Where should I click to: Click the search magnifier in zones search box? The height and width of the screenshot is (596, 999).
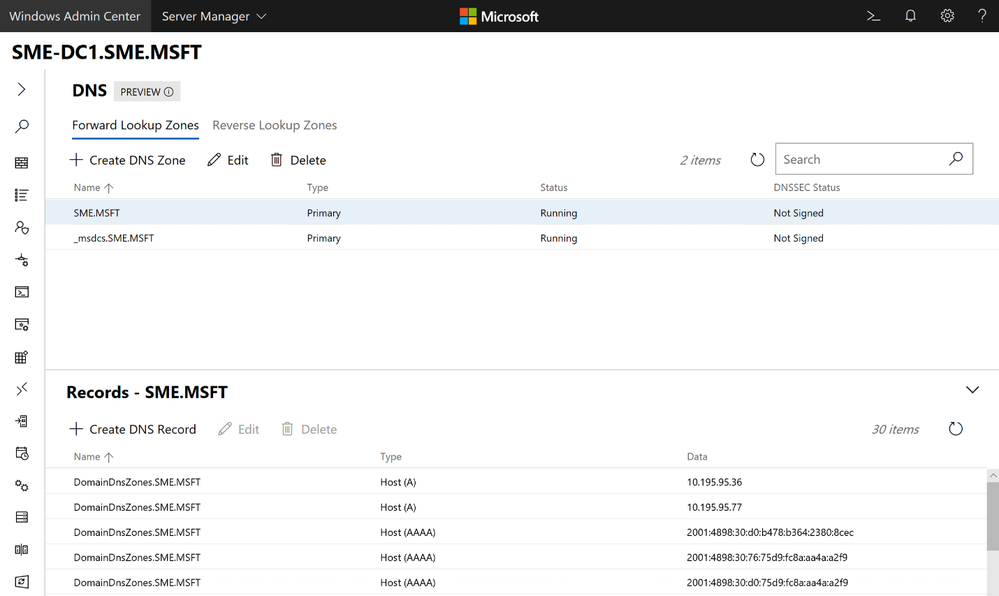956,159
